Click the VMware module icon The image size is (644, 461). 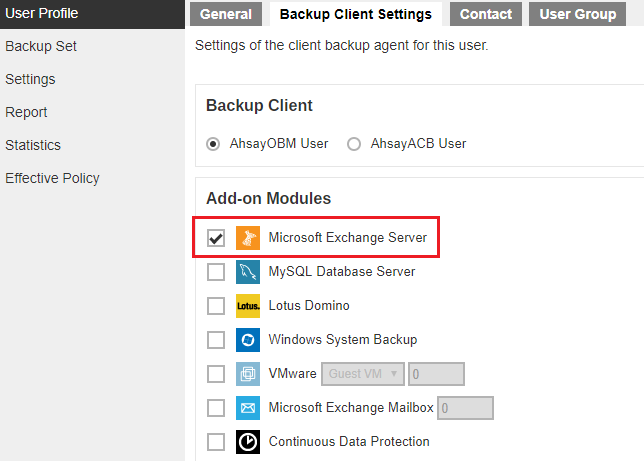click(x=248, y=374)
